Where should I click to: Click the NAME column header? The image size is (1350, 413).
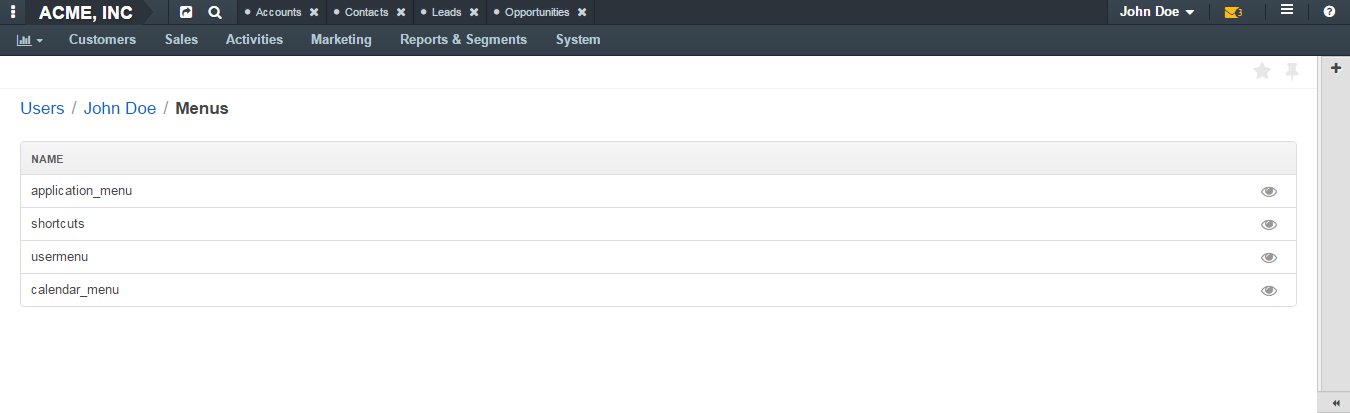pyautogui.click(x=47, y=159)
